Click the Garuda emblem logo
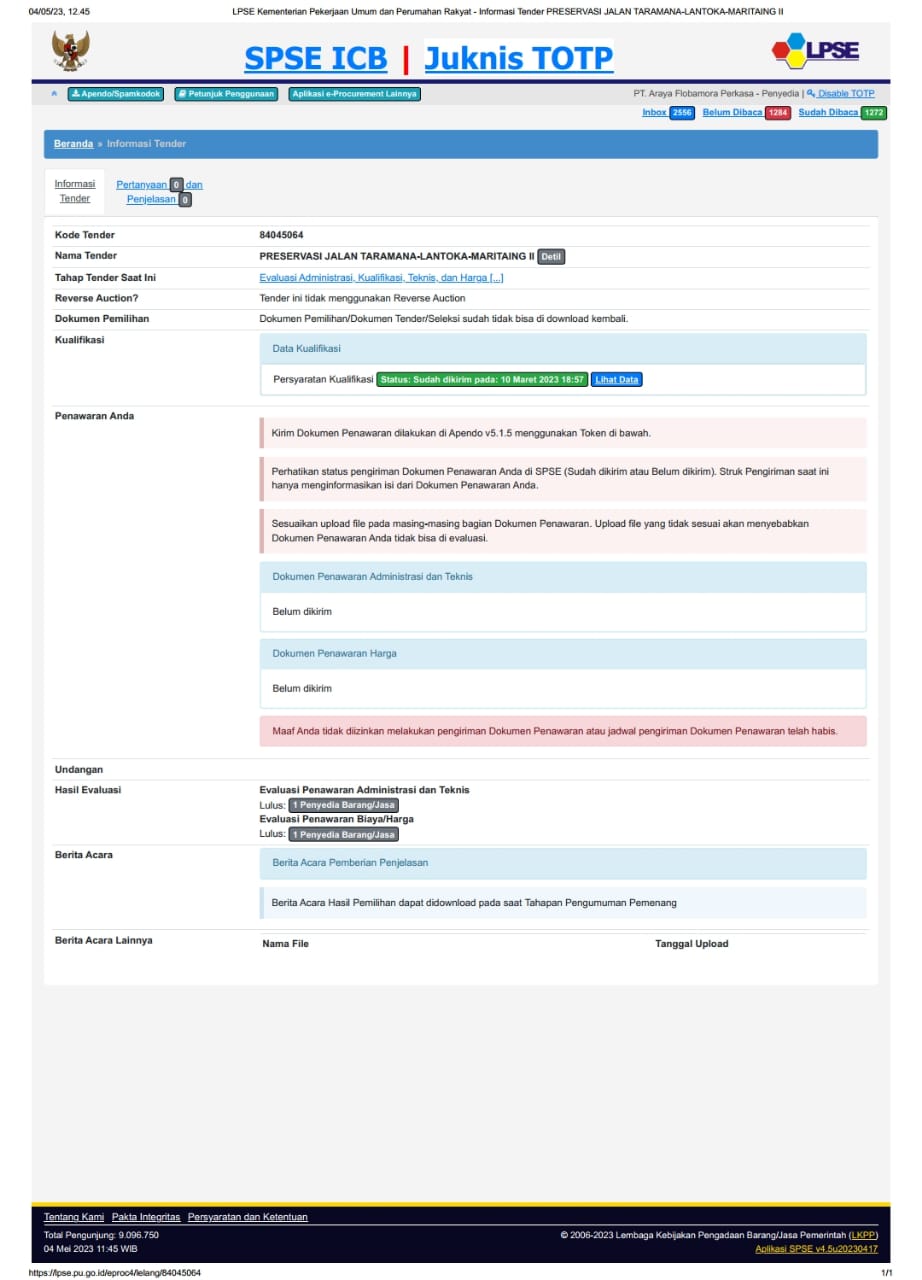 tap(71, 51)
